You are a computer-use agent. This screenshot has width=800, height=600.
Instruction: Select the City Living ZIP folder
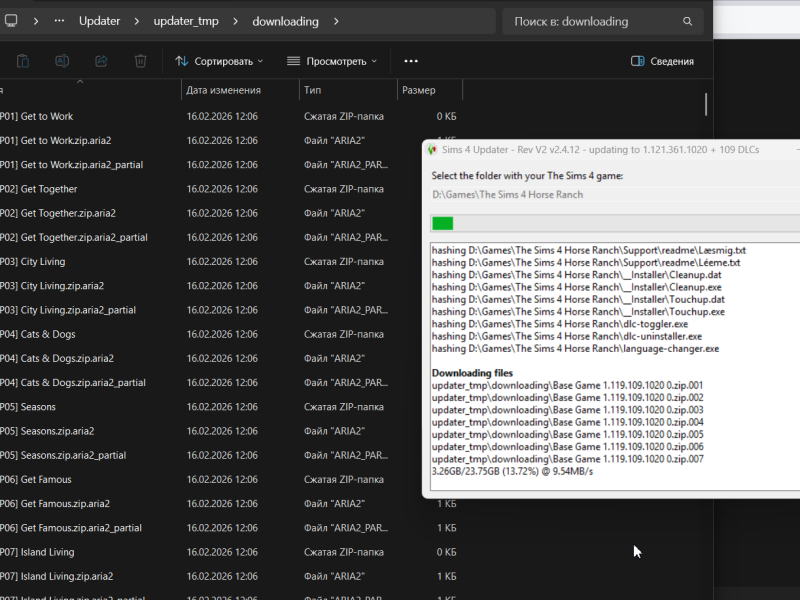(43, 262)
